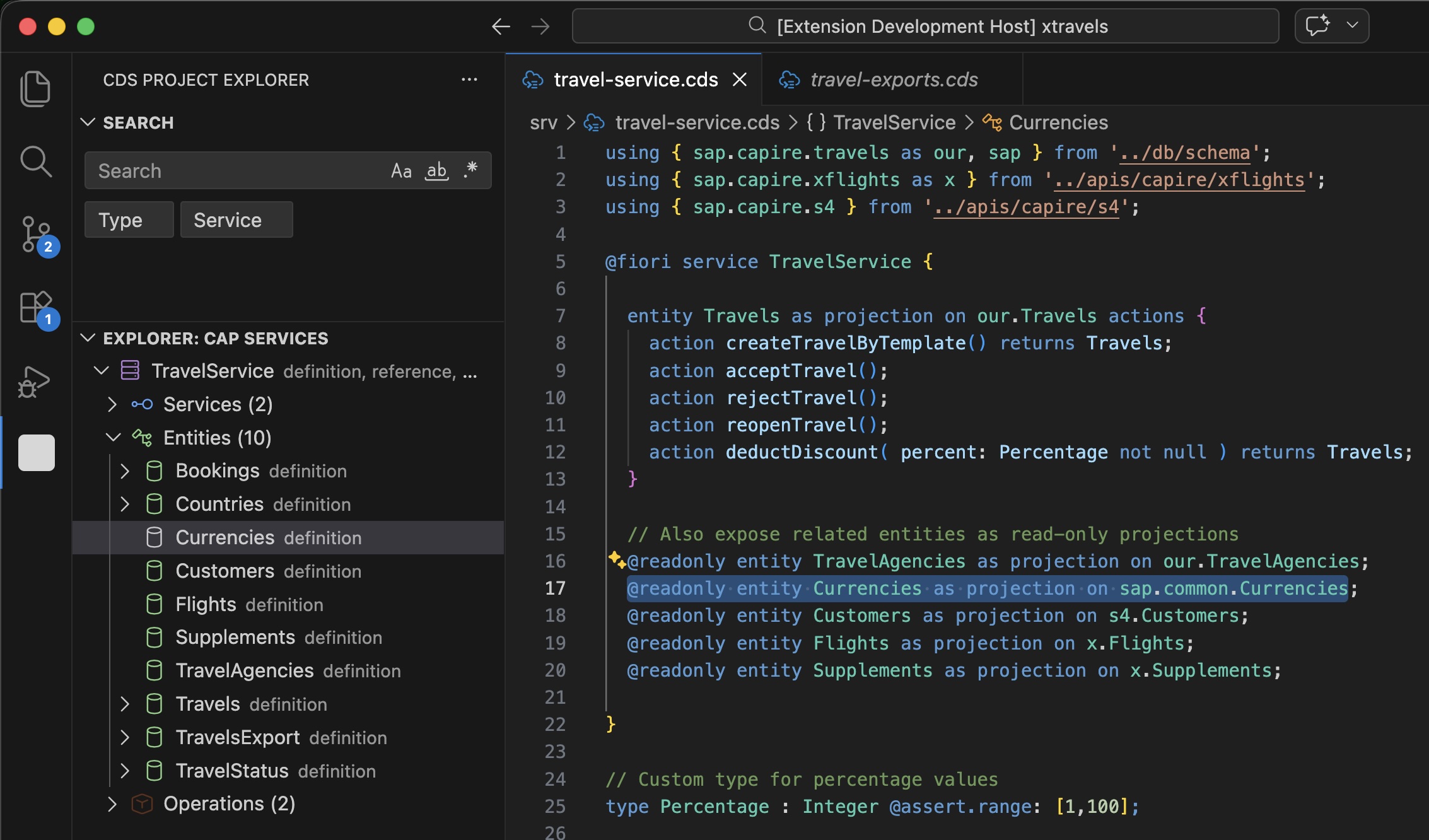Collapse the Entities (10) node
The image size is (1429, 840).
[113, 438]
